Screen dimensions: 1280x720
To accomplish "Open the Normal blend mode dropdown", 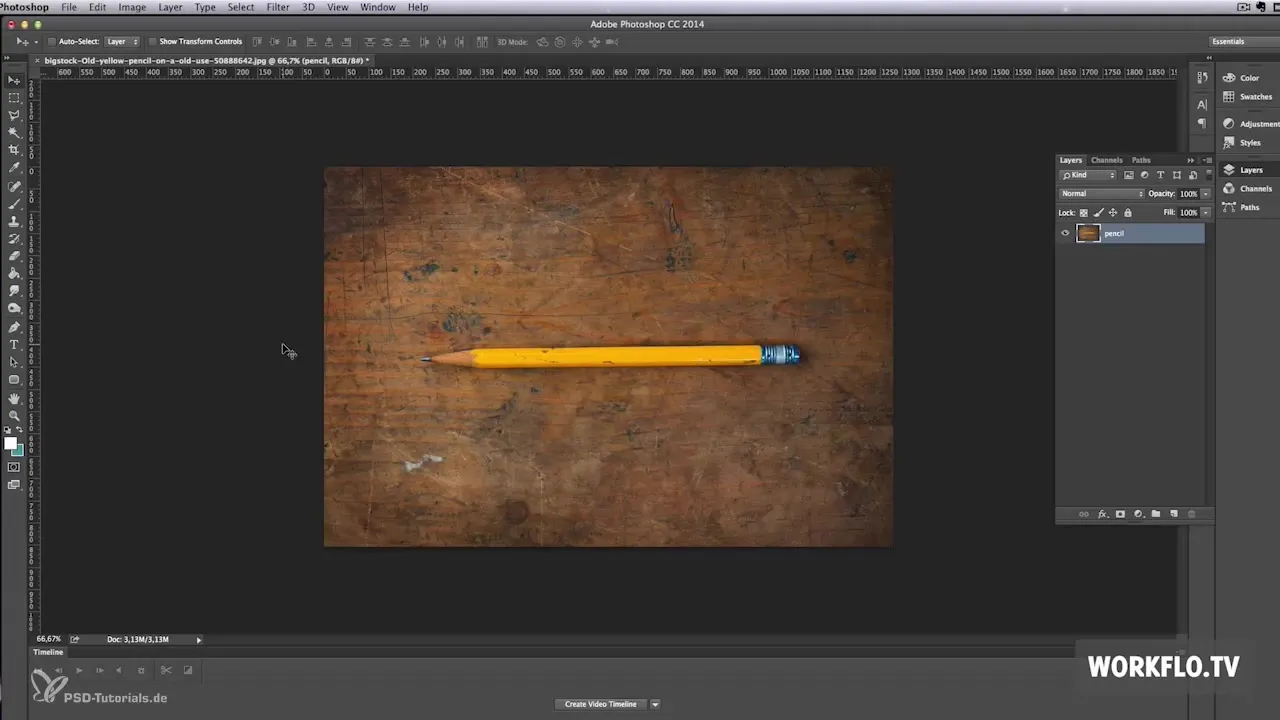I will click(1101, 194).
